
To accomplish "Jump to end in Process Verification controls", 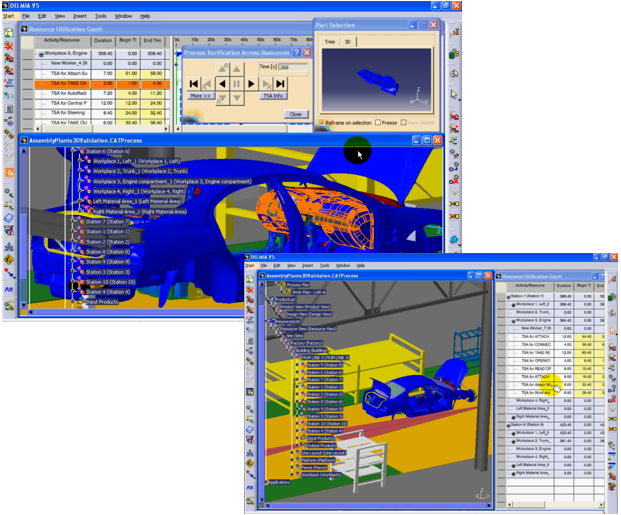I will [x=280, y=84].
